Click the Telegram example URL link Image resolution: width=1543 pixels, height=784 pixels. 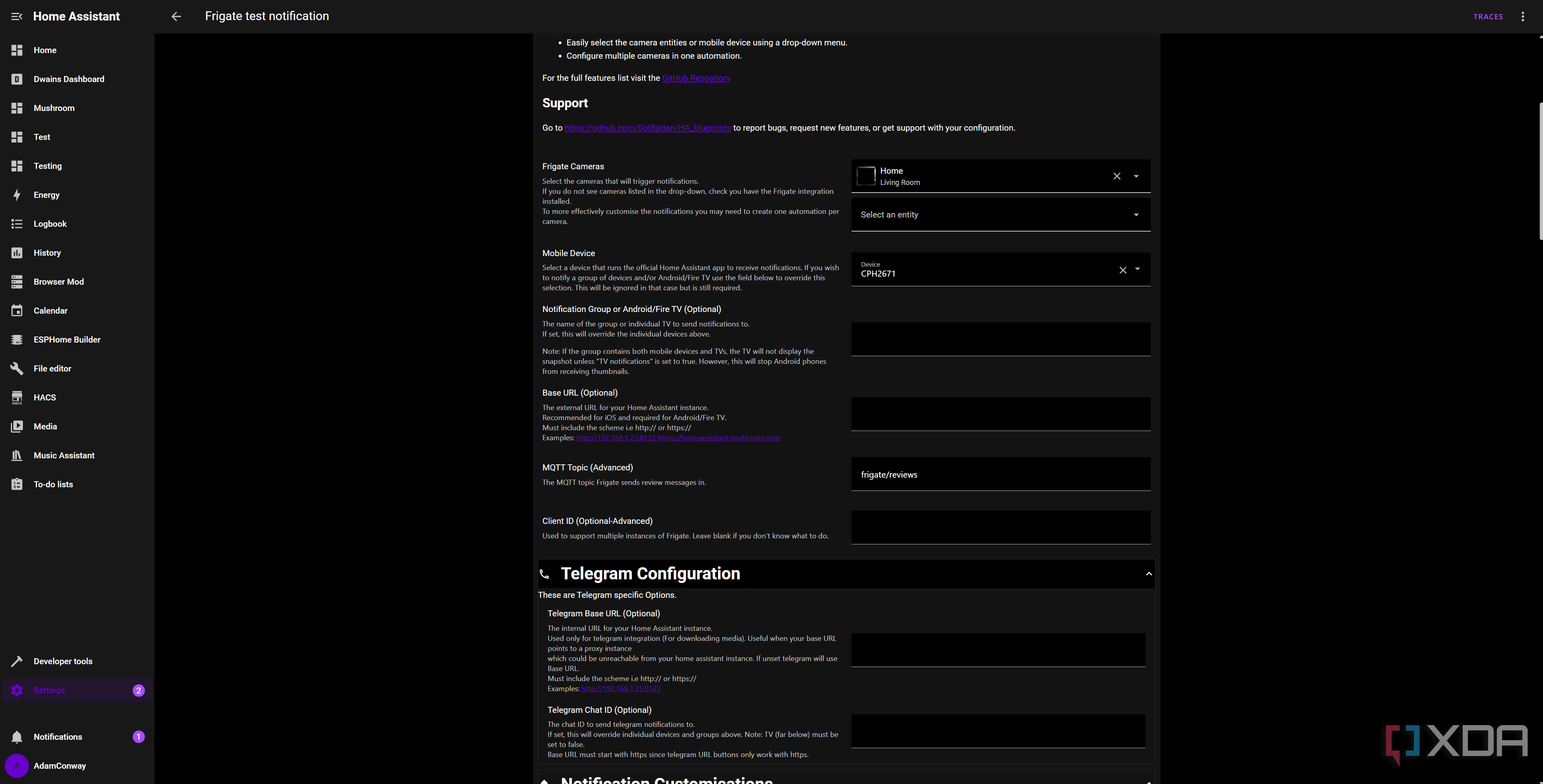click(621, 689)
